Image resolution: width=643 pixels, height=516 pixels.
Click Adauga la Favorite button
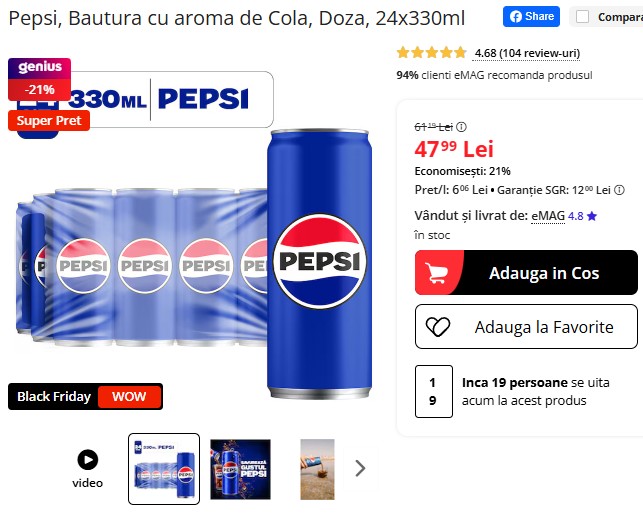[526, 326]
